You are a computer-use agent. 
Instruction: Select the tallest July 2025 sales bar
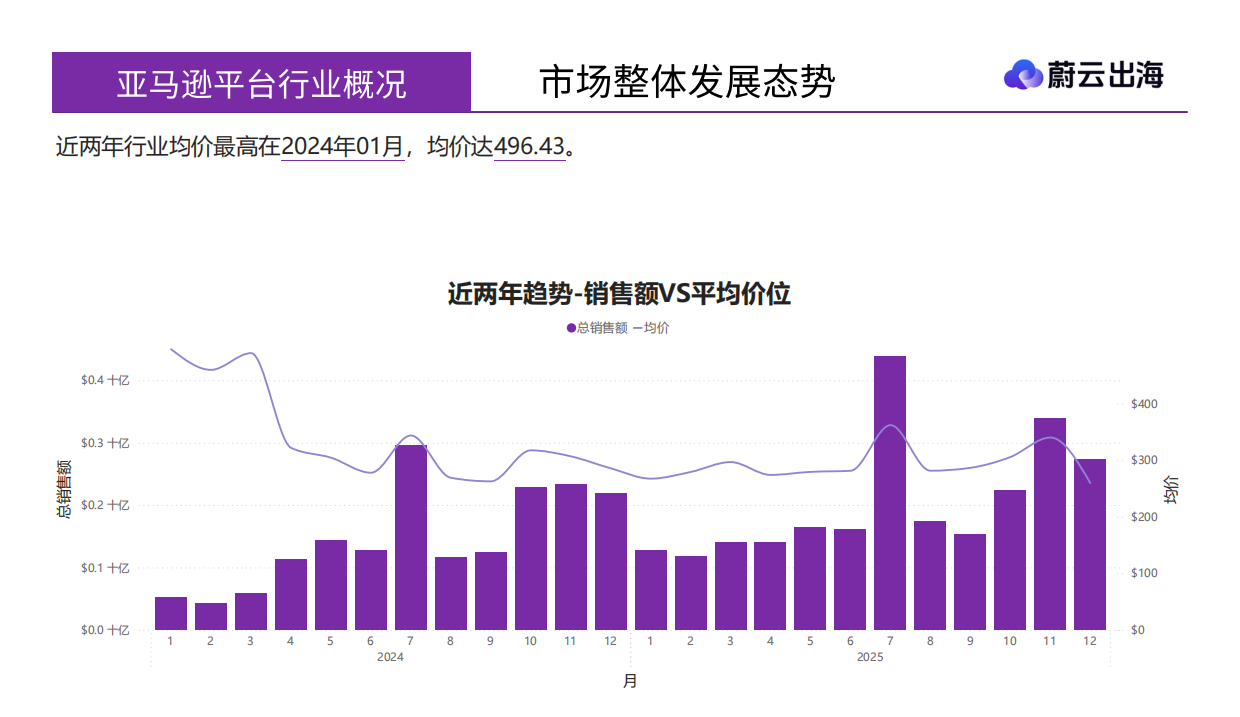(888, 490)
